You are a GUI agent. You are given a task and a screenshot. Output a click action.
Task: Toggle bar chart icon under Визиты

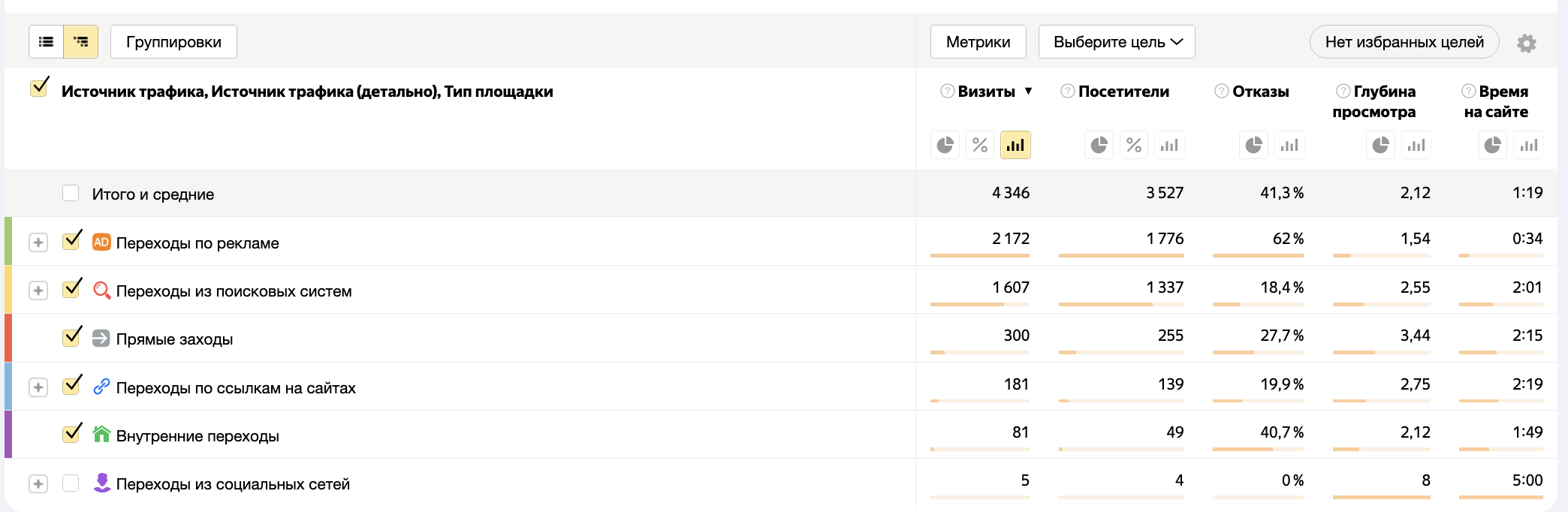click(1015, 145)
